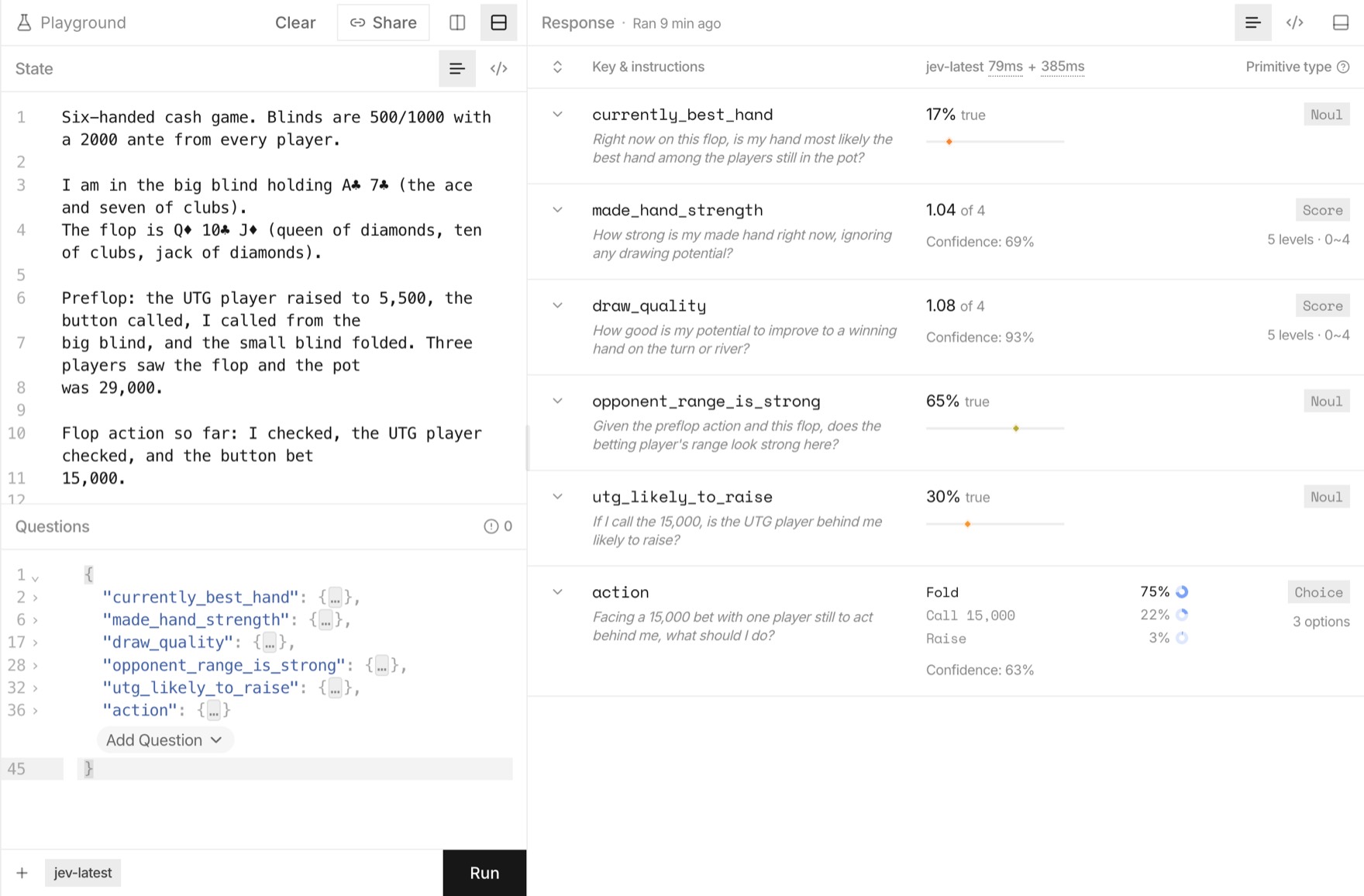
Task: Click the Playground flask icon
Action: point(24,22)
